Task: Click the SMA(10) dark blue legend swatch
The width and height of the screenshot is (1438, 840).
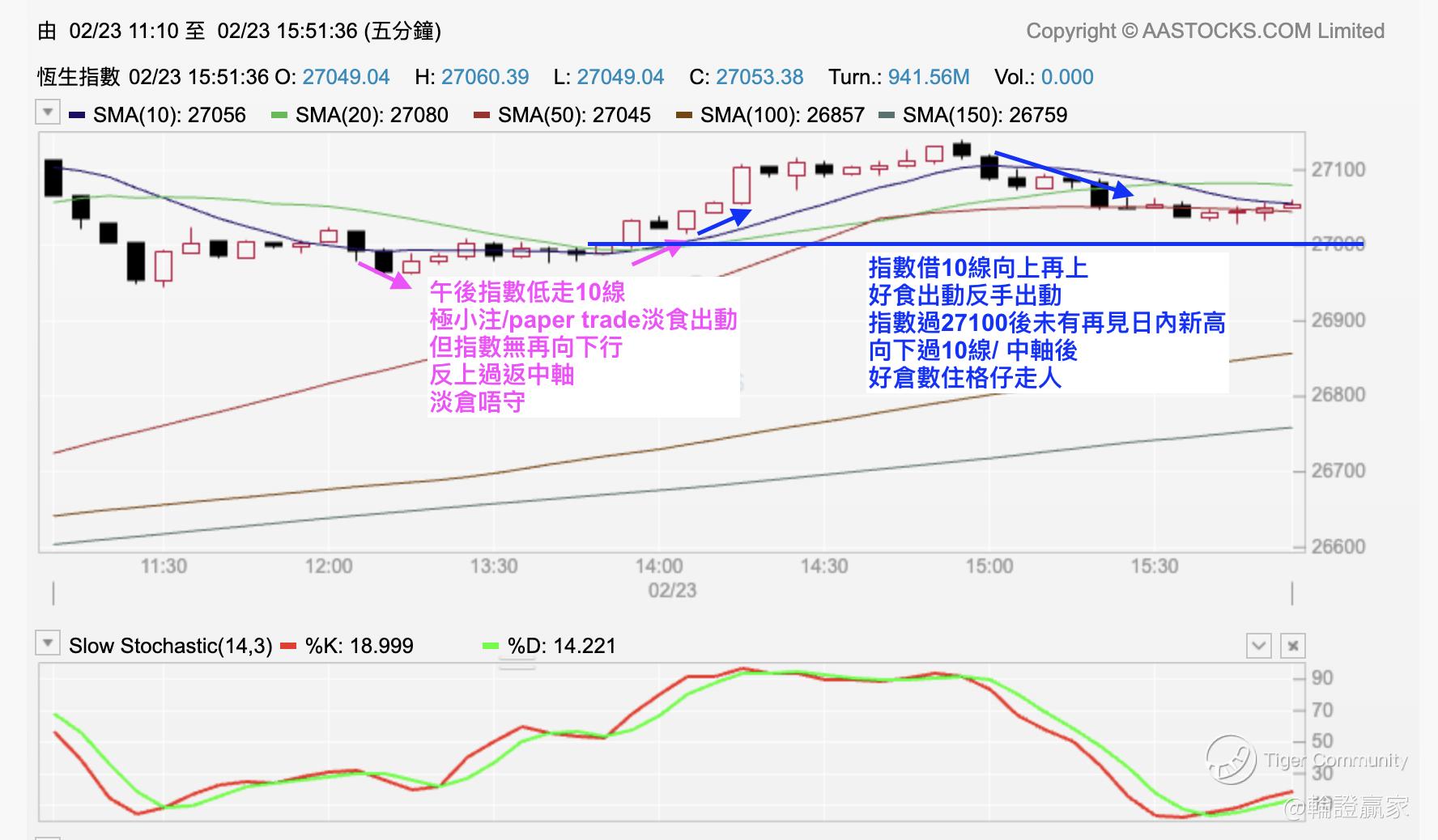Action: [x=77, y=115]
